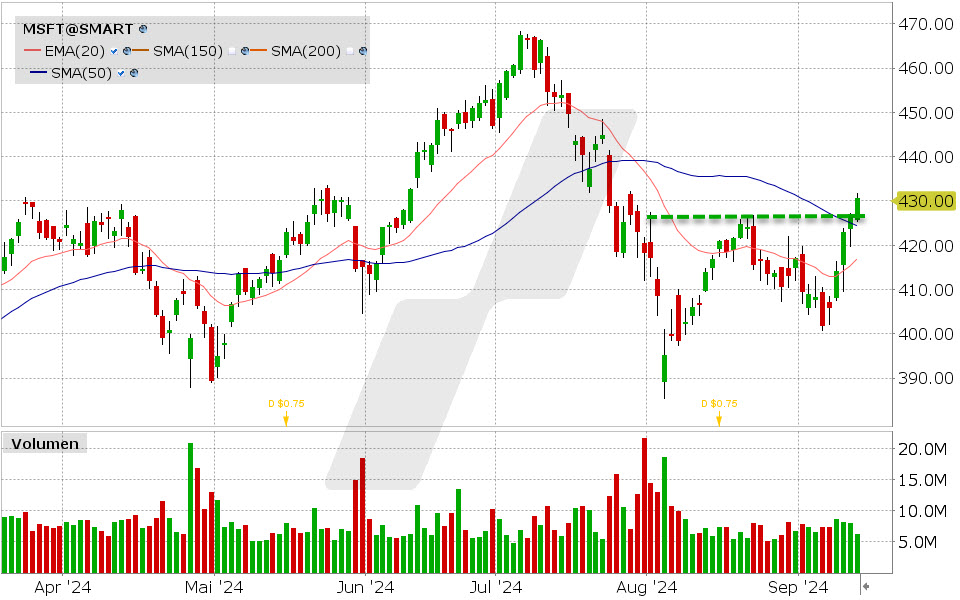
Task: Click the SMA(150) legend label
Action: click(x=188, y=51)
